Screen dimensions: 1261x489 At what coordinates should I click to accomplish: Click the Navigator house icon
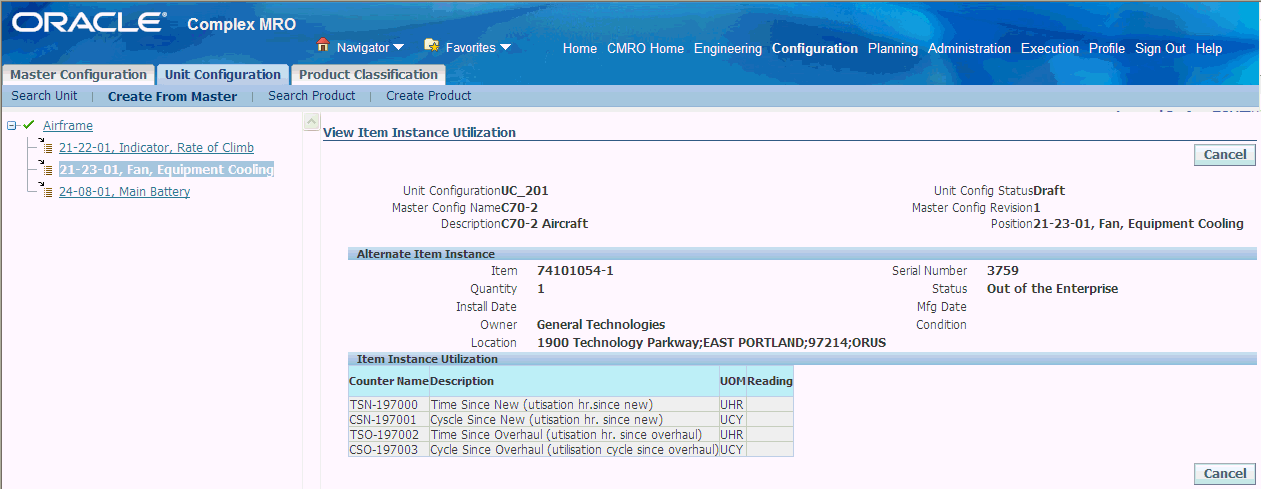(x=323, y=45)
